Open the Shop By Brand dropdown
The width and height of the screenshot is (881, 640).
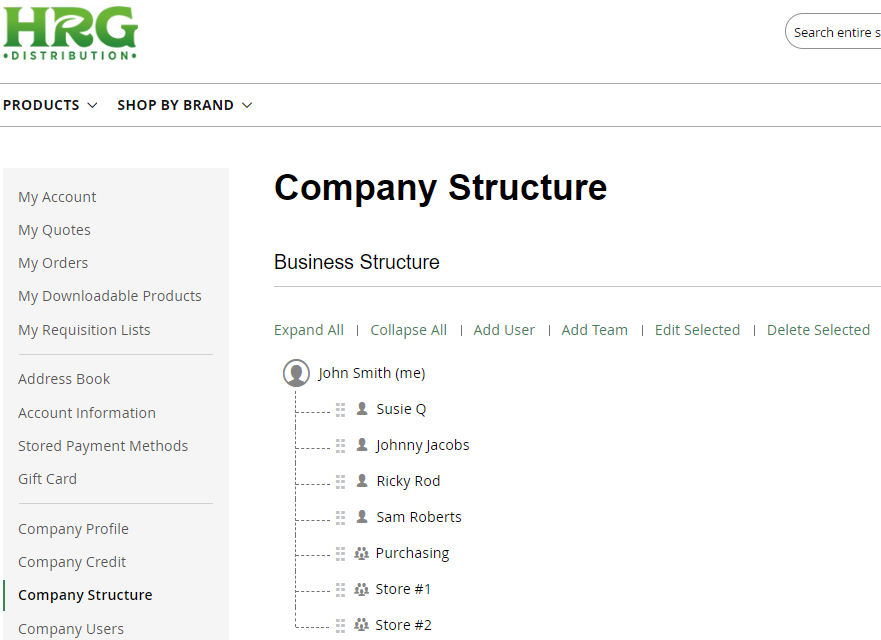184,105
